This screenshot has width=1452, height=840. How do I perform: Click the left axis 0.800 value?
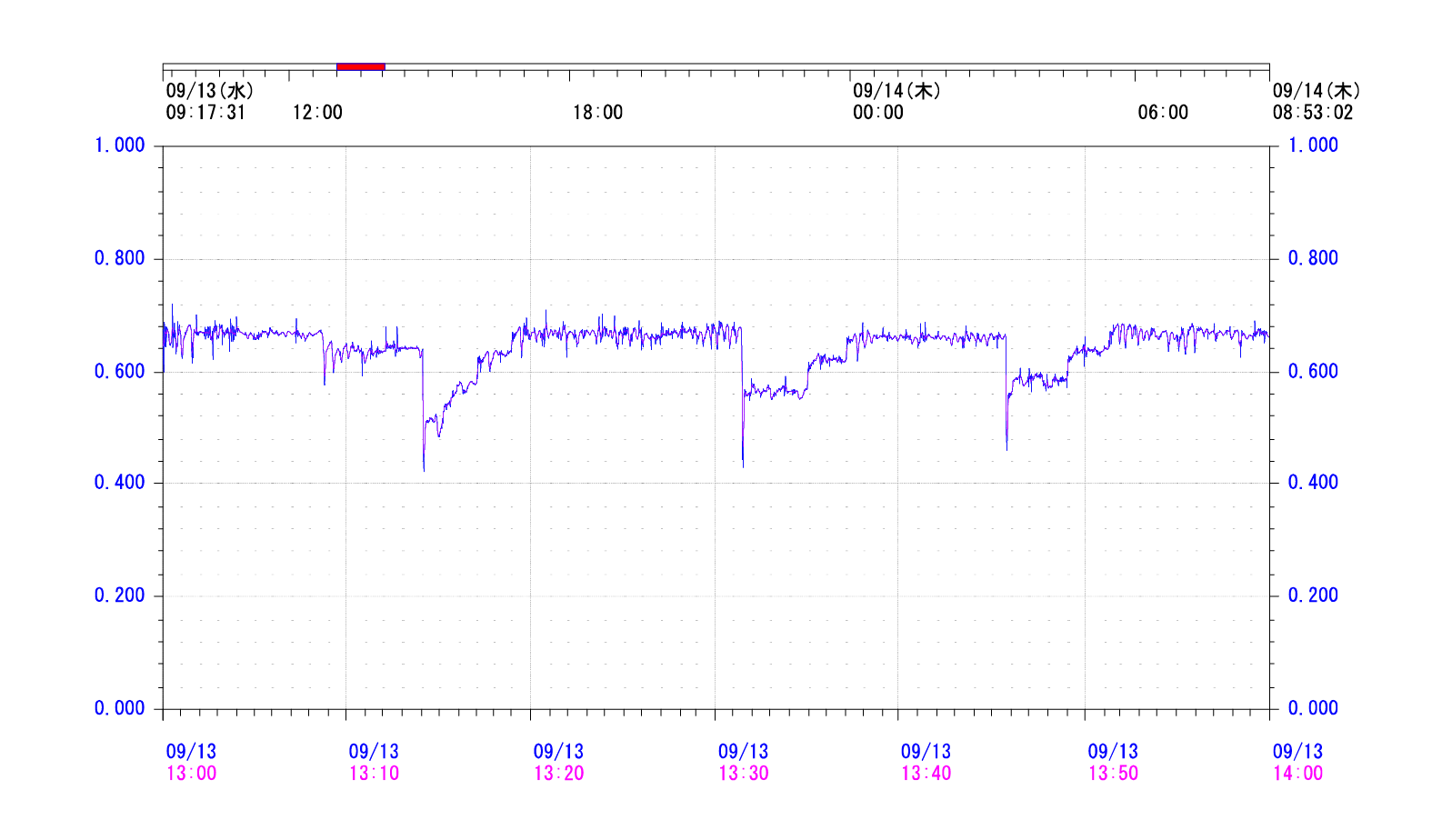pos(120,258)
